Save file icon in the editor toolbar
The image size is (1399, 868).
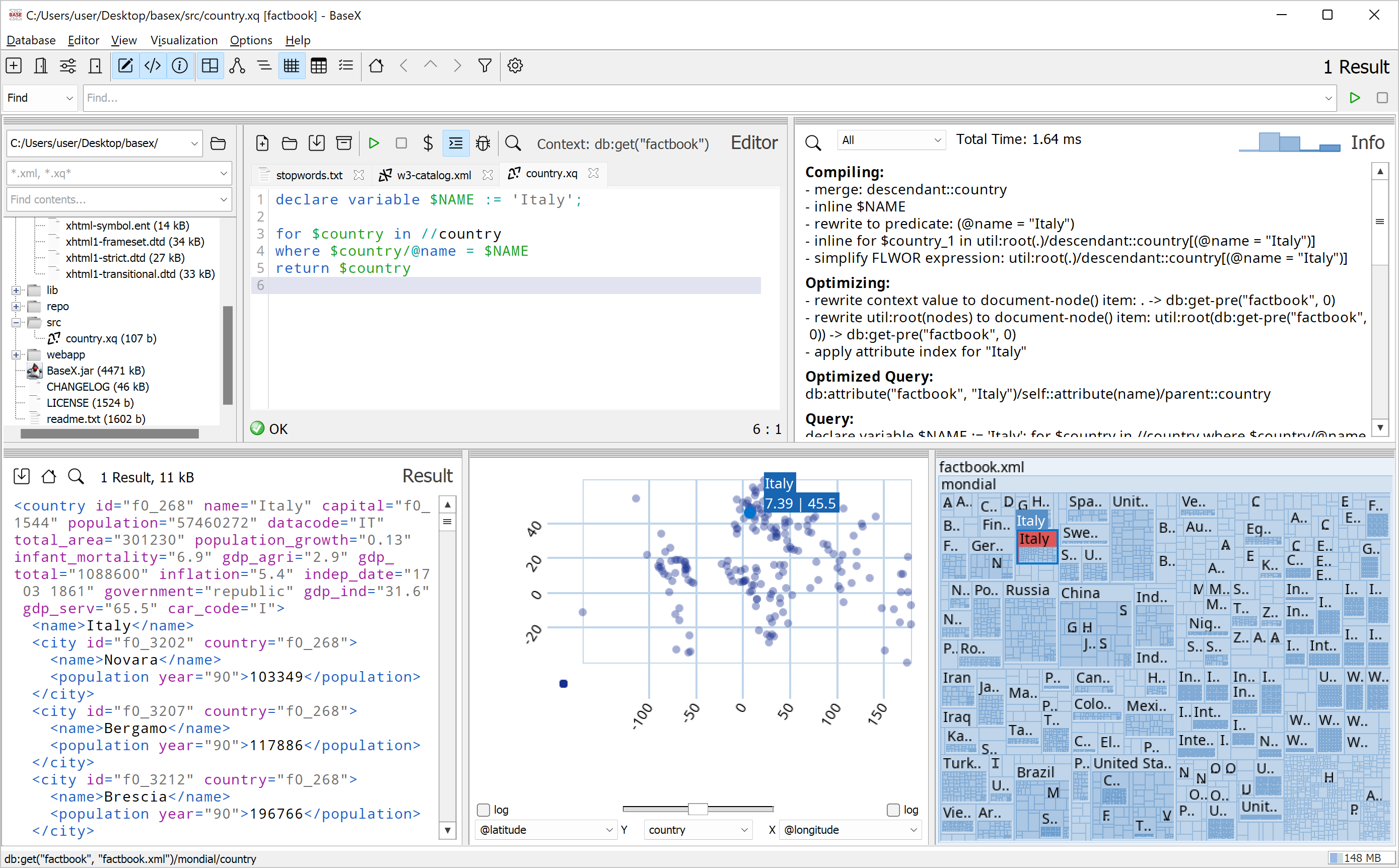point(317,143)
